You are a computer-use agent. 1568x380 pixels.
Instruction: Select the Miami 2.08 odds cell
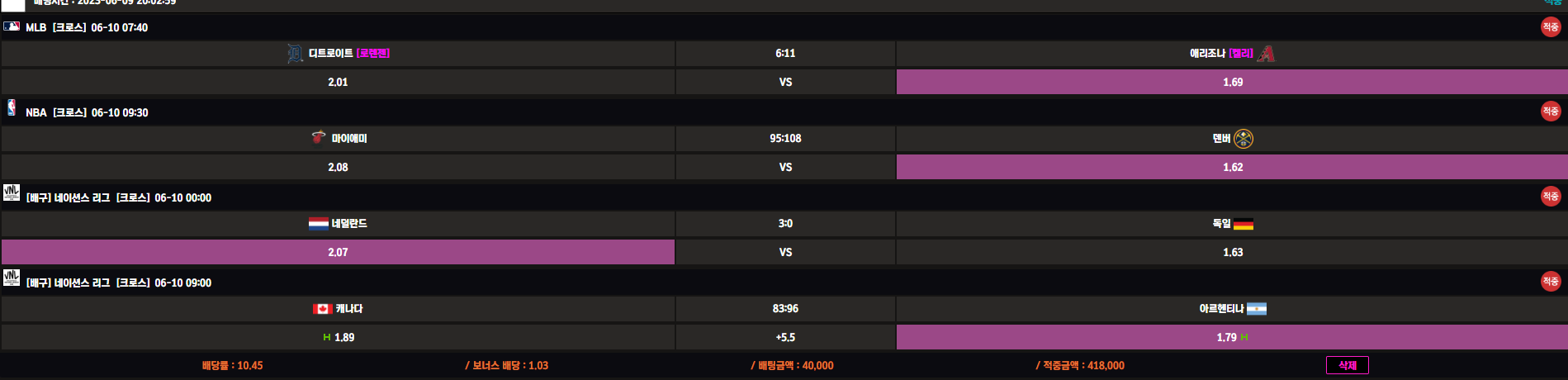[x=338, y=167]
